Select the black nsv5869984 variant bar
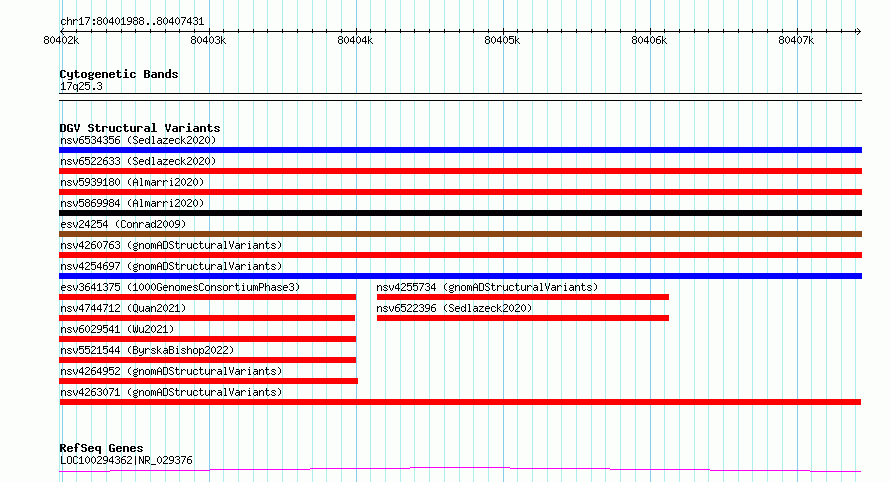 460,213
